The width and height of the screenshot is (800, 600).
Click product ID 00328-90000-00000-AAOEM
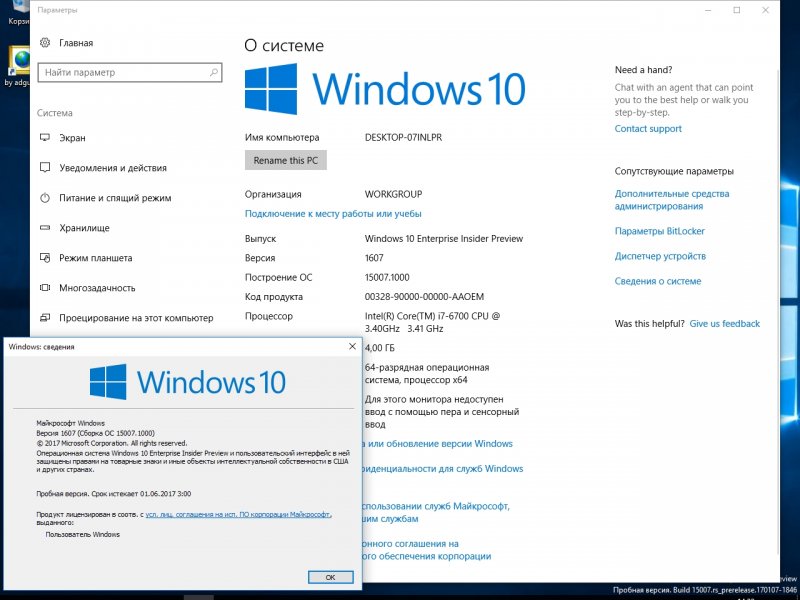[424, 297]
